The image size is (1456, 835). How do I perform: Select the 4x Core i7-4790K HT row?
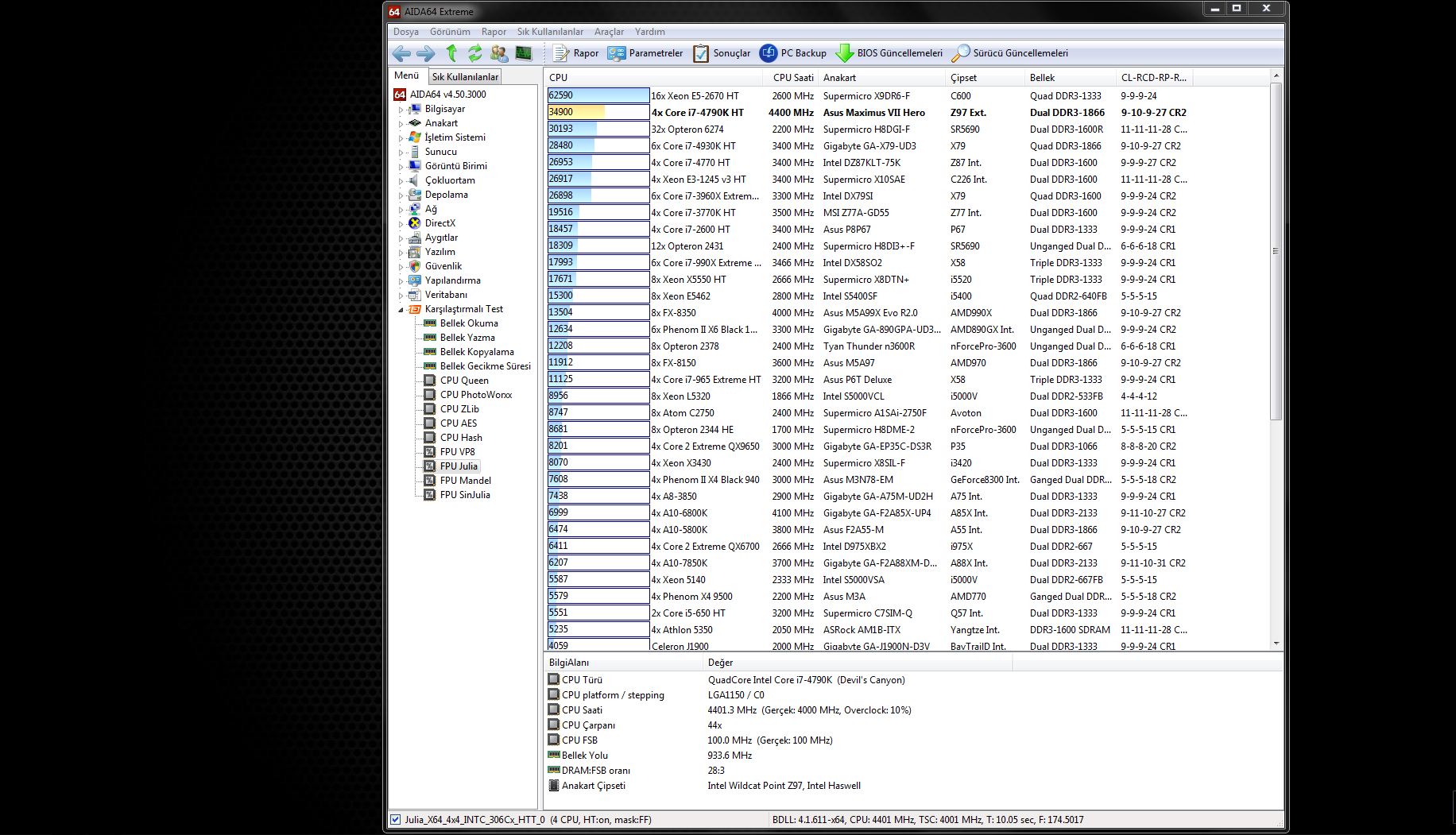point(868,113)
